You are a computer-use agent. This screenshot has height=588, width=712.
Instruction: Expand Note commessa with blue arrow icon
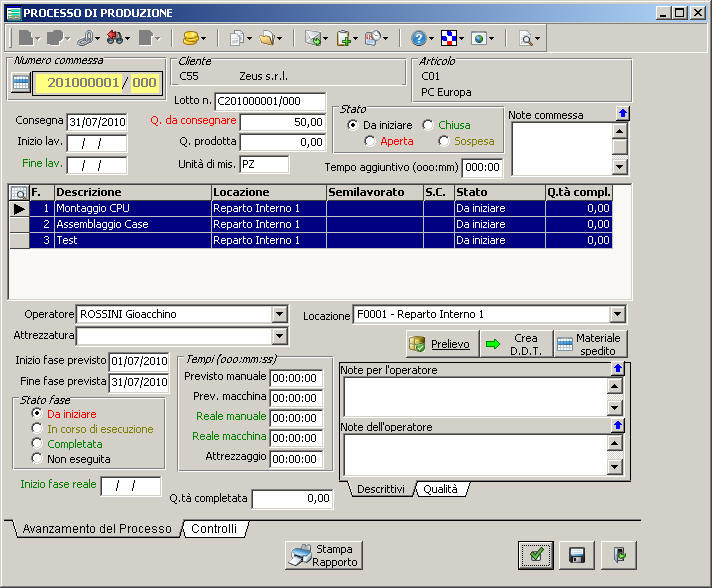621,115
